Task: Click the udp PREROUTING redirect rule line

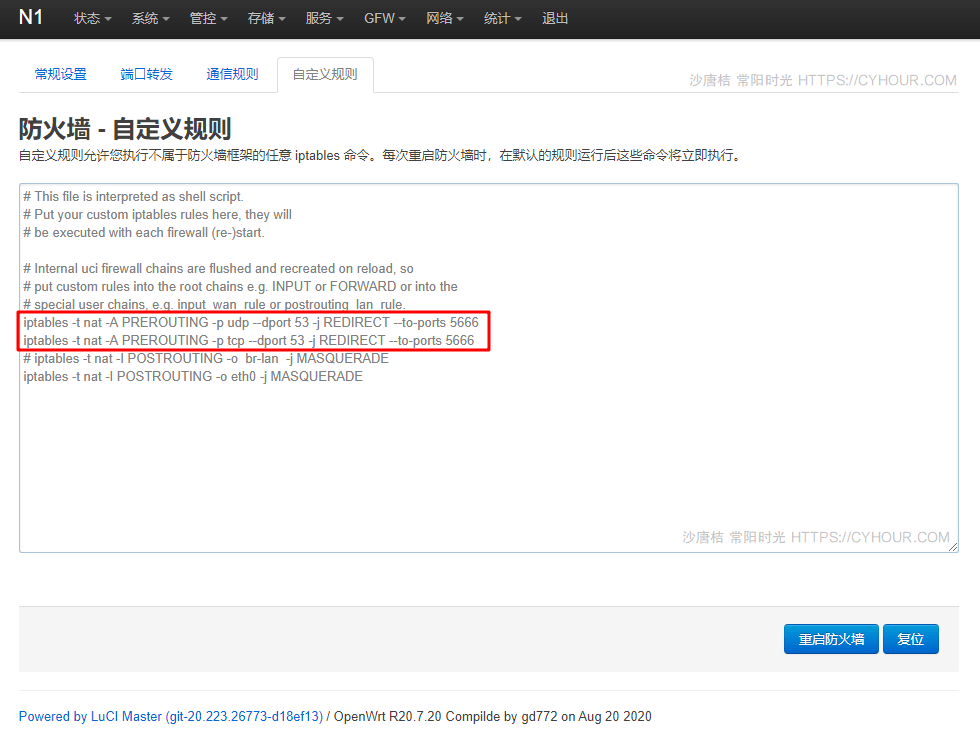Action: 251,323
